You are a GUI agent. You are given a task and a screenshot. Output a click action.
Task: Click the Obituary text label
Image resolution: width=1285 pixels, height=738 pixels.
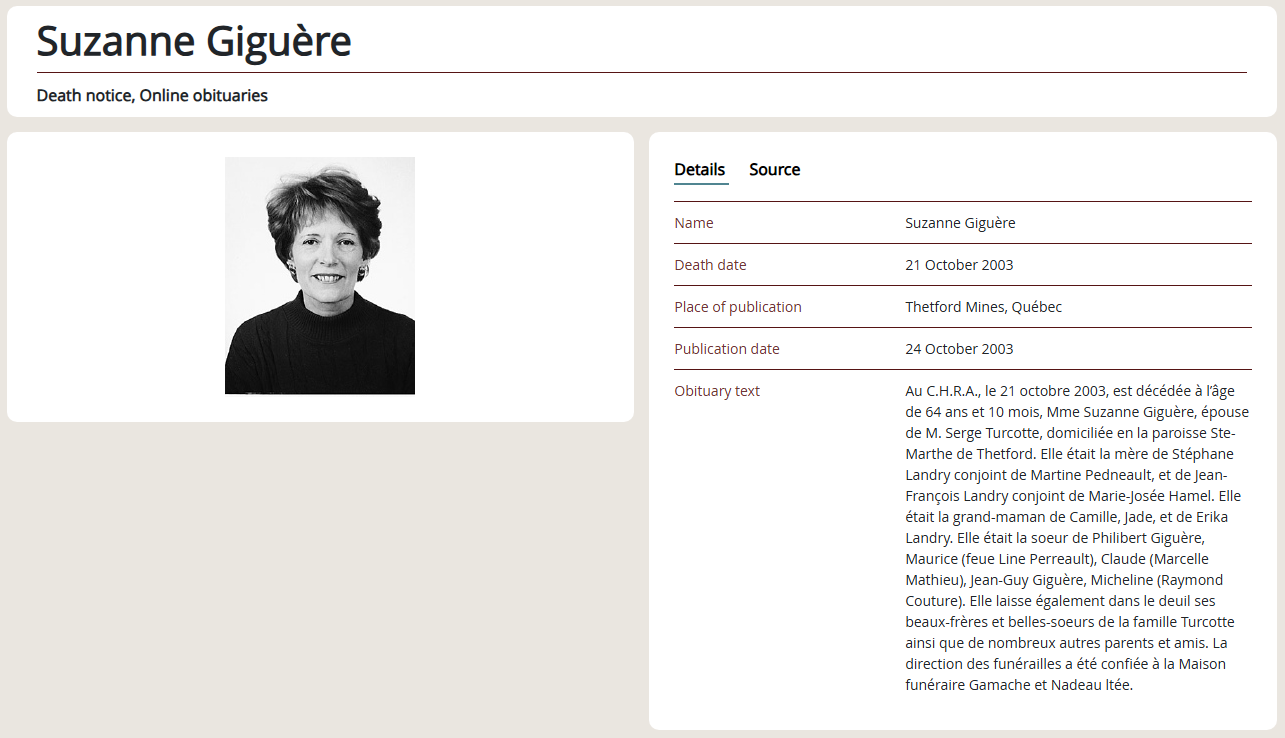point(717,391)
